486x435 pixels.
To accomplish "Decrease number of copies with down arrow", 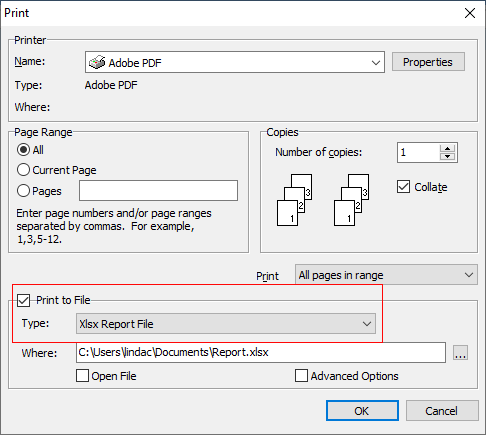I will [447, 156].
